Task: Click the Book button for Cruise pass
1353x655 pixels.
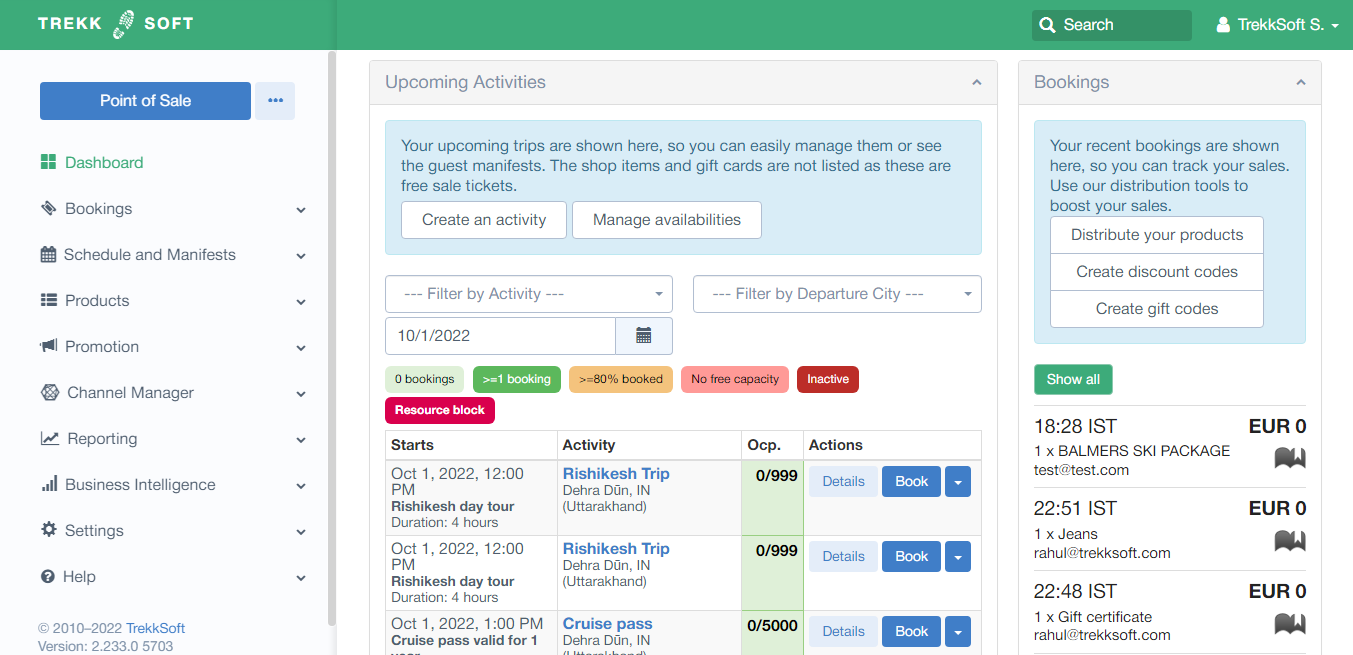Action: click(x=911, y=632)
